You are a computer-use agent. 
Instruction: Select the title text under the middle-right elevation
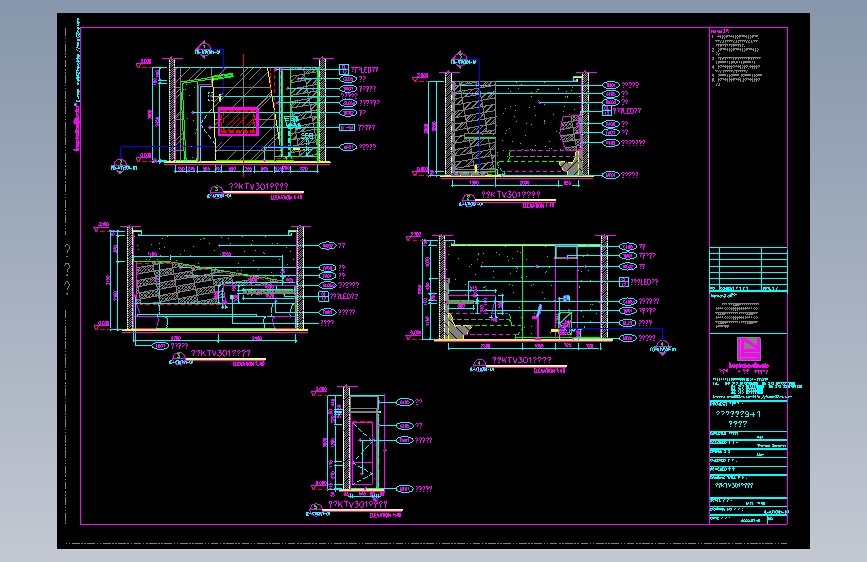coord(521,360)
